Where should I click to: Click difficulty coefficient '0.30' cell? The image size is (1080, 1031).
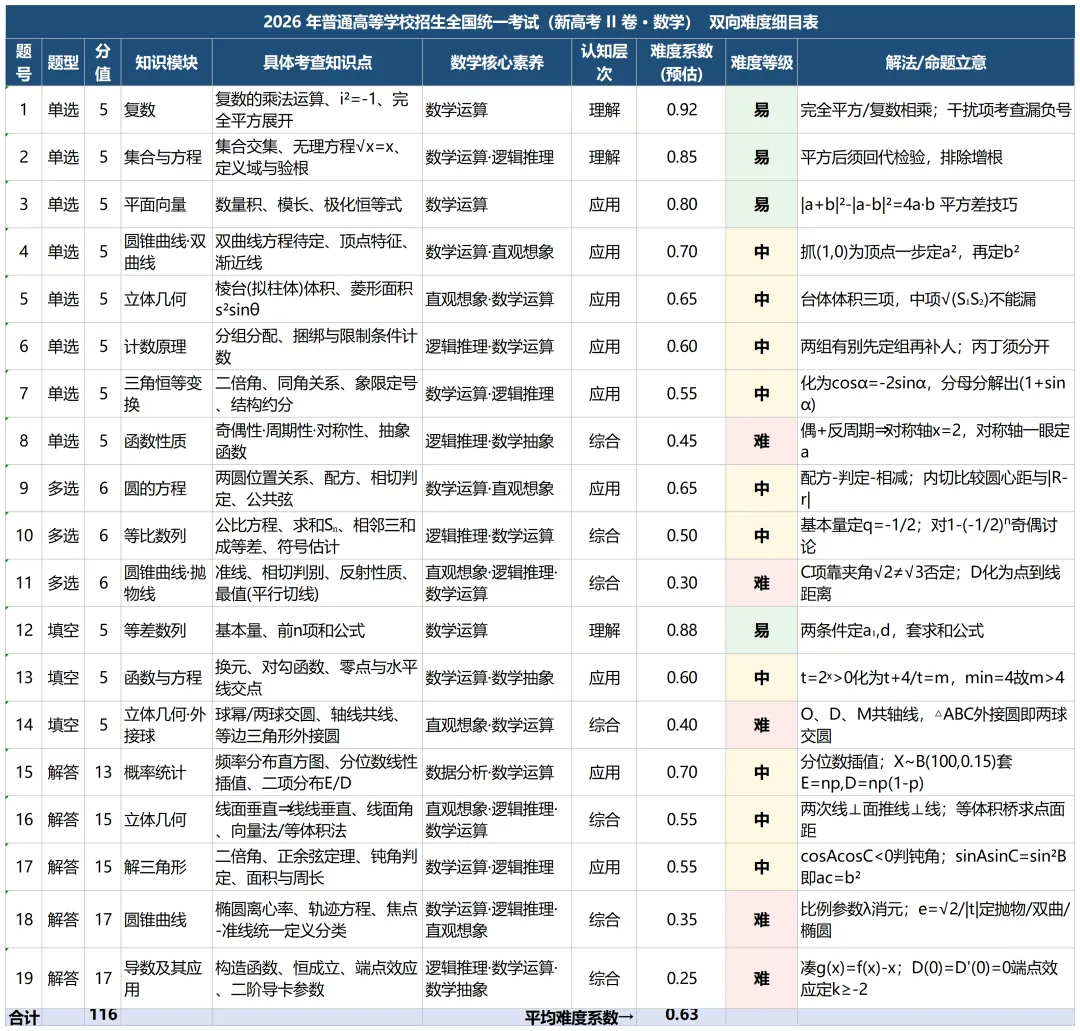click(681, 583)
